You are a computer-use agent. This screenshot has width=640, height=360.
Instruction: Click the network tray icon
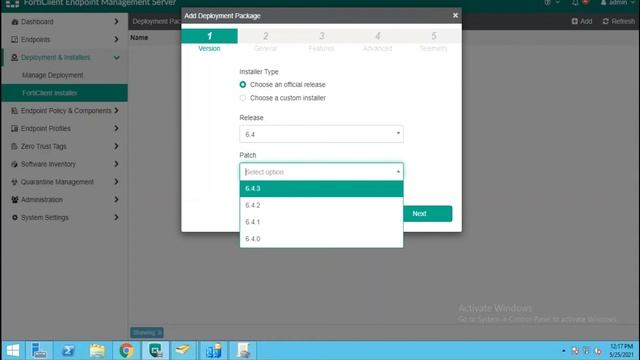[587, 351]
